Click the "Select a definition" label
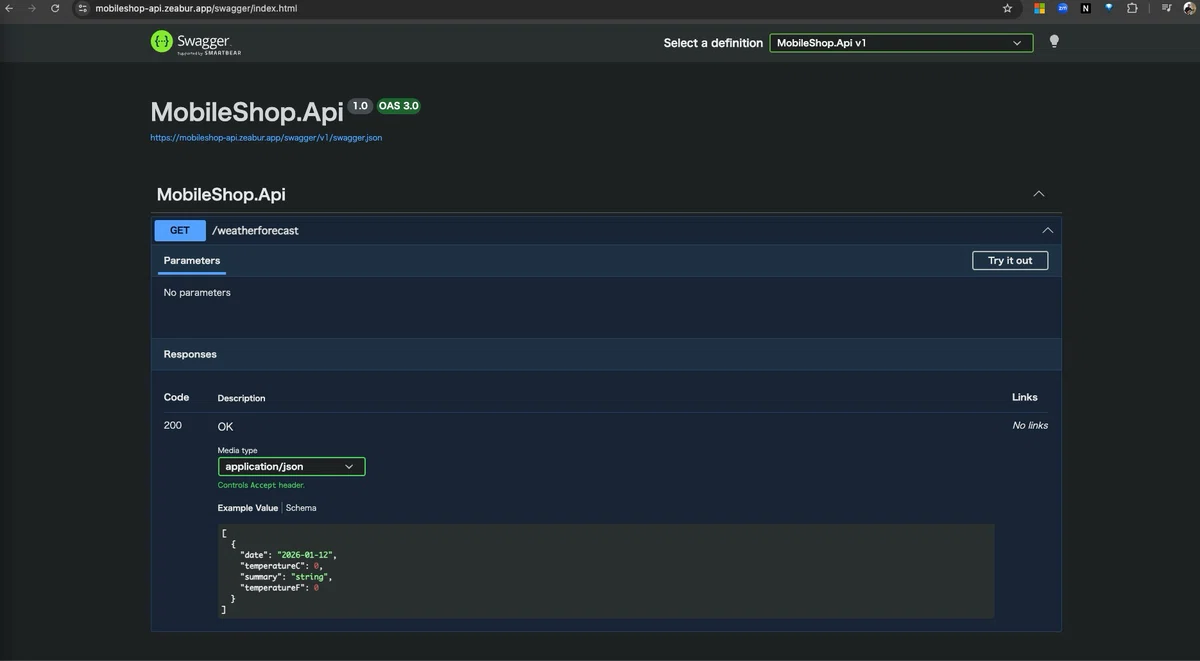This screenshot has height=661, width=1200. click(713, 43)
